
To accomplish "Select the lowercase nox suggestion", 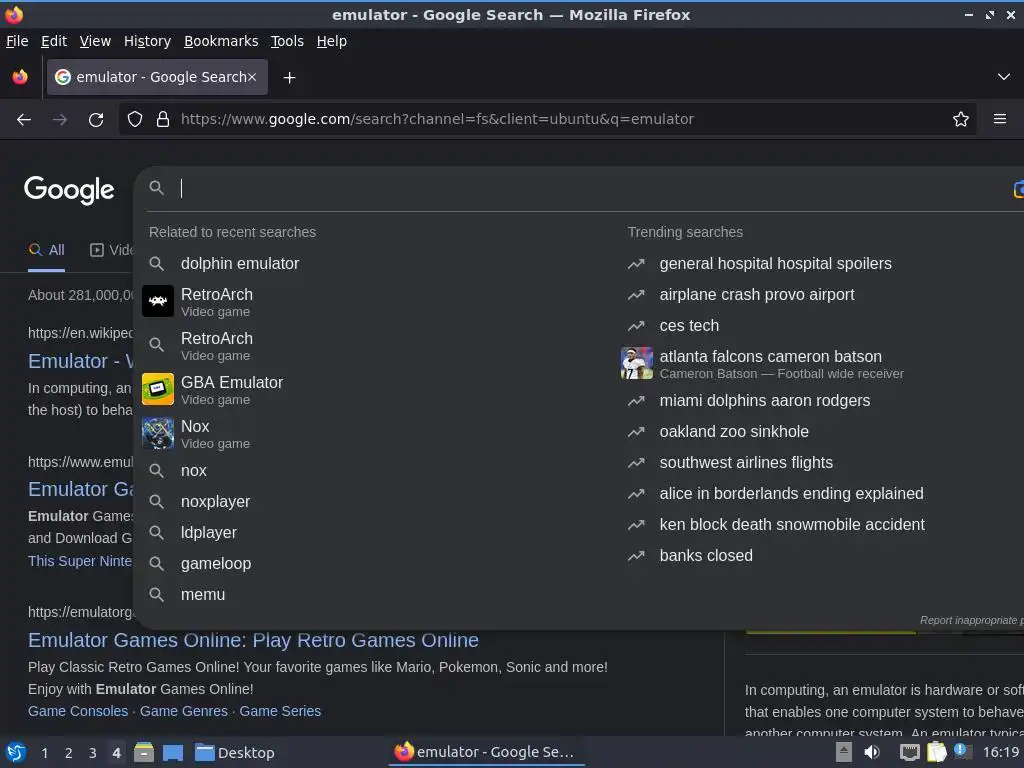I will (x=194, y=471).
